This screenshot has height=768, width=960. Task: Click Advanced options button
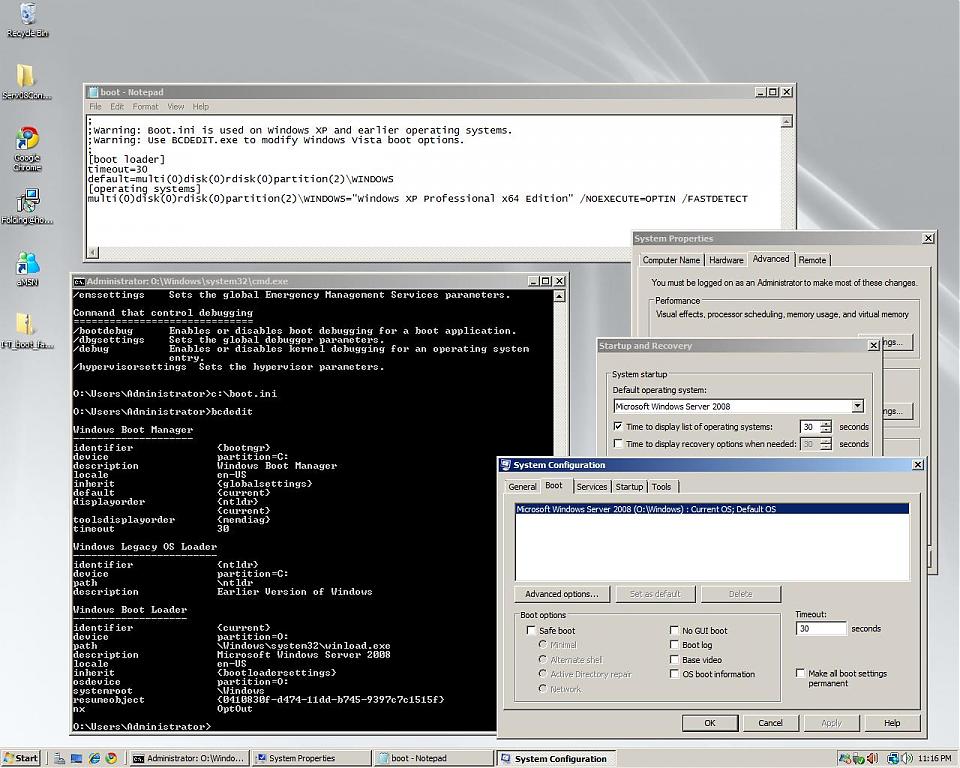coord(561,594)
